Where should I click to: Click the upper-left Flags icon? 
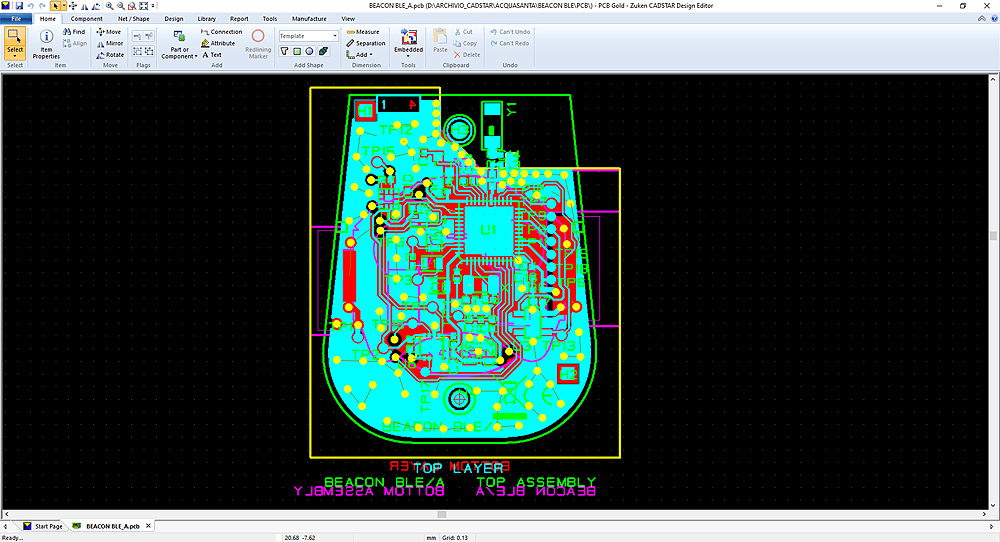click(137, 37)
